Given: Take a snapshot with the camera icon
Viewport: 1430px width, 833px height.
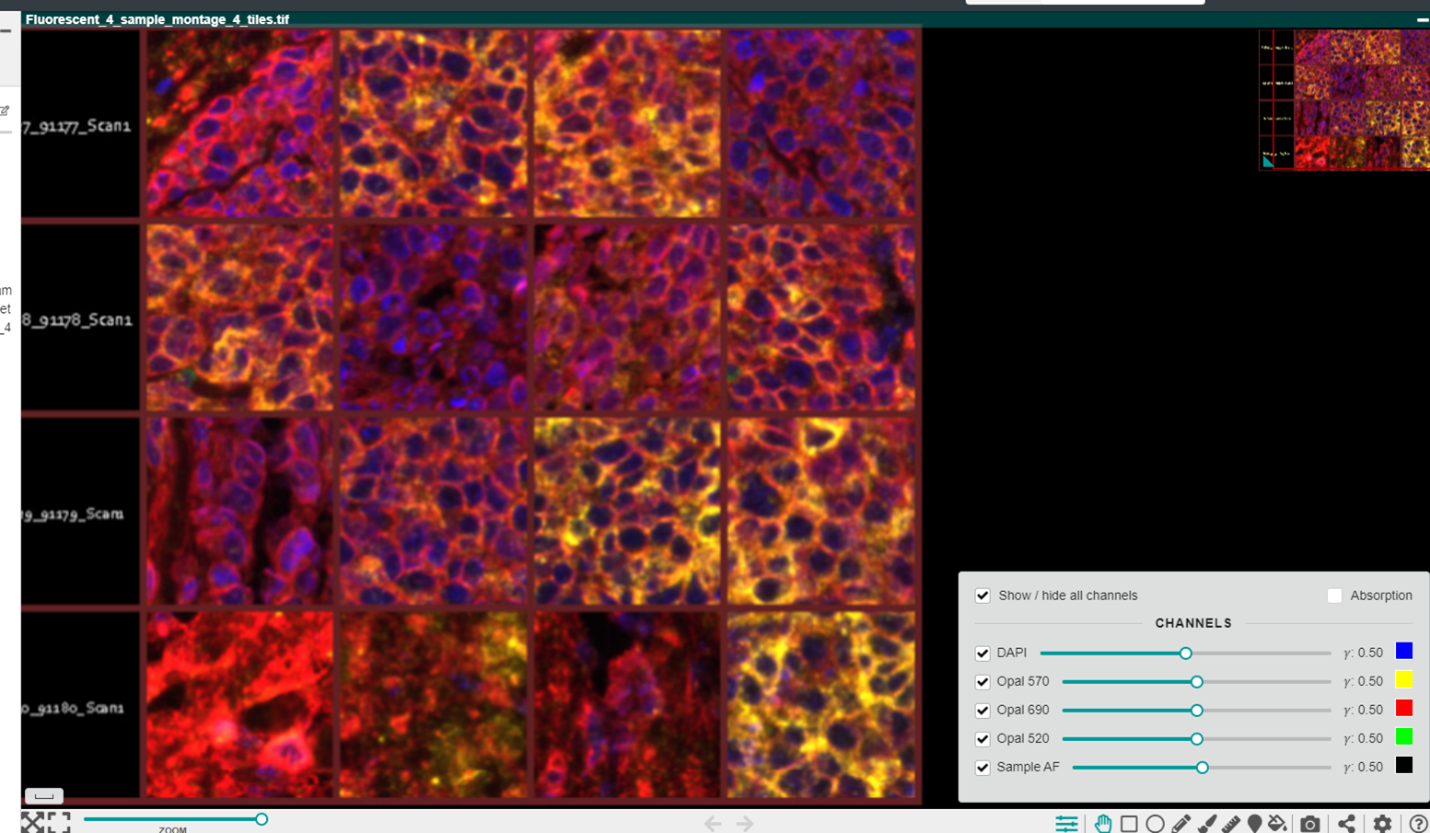Looking at the screenshot, I should click(x=1310, y=824).
